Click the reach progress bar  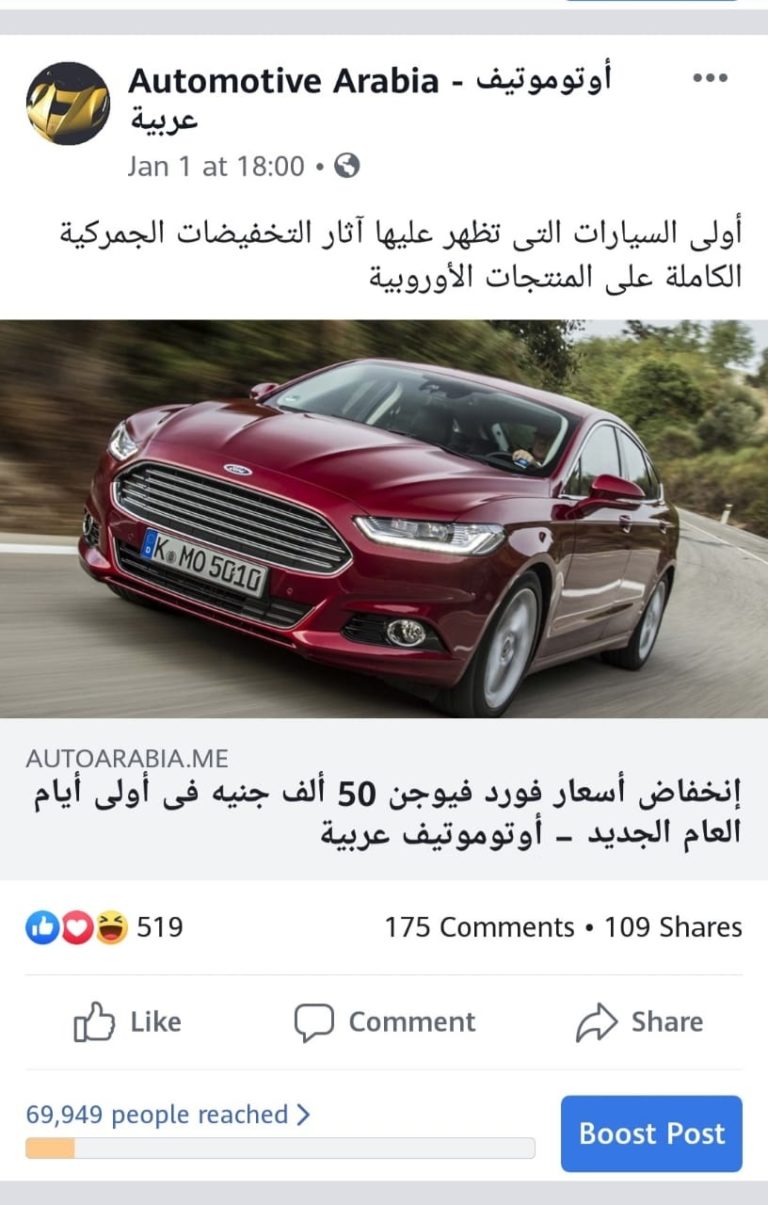280,1148
